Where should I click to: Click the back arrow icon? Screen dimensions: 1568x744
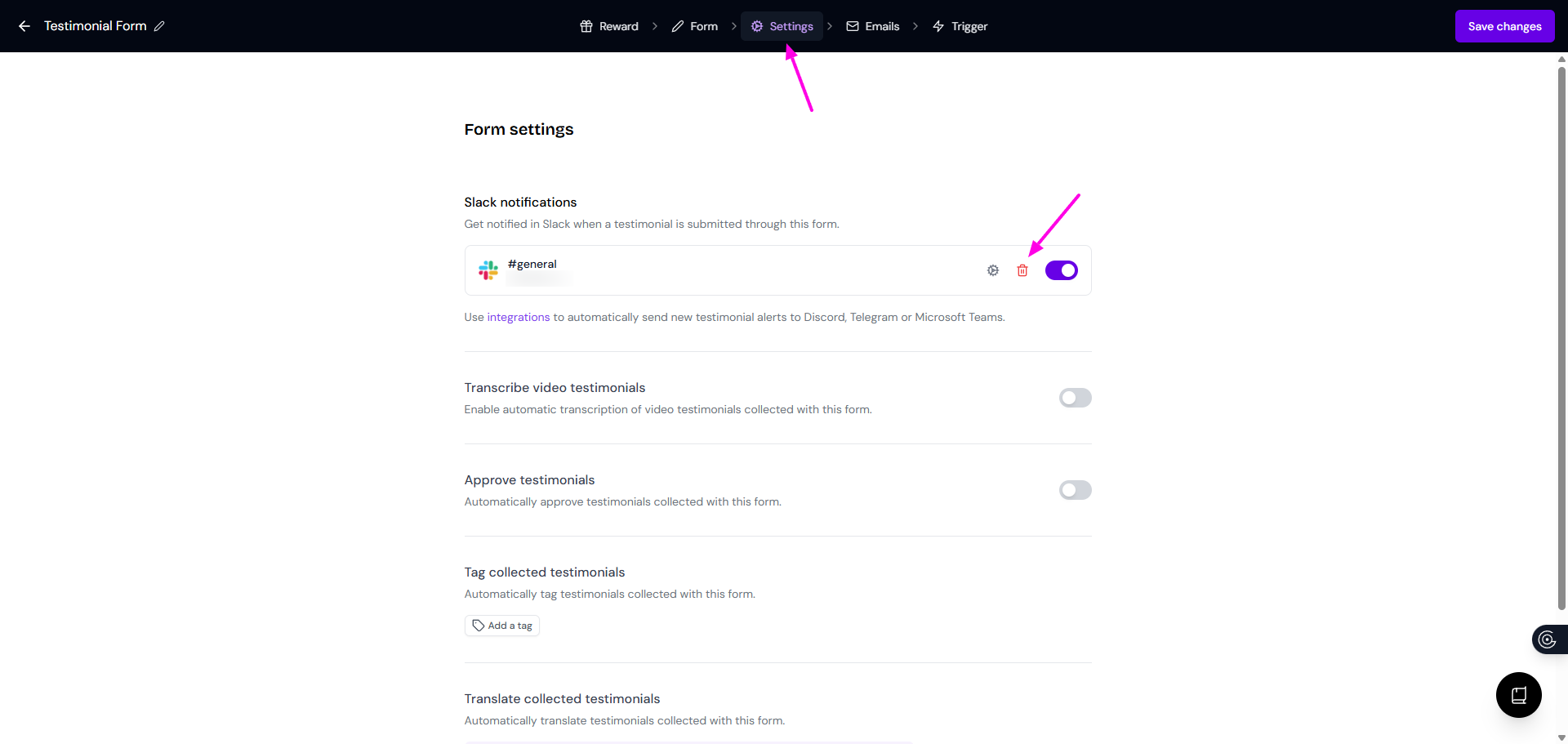click(24, 26)
